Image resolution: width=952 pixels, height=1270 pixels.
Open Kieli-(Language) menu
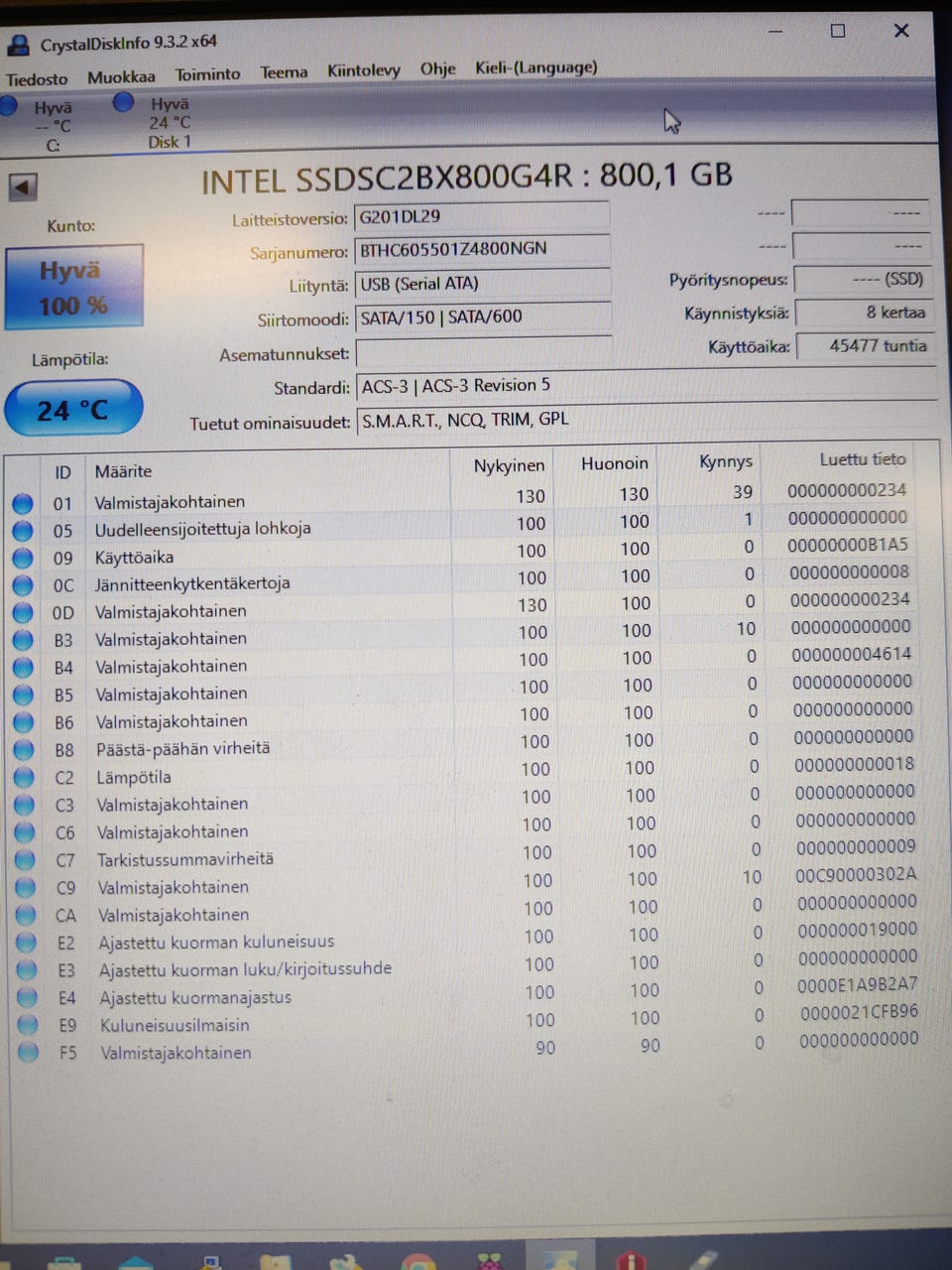point(535,67)
